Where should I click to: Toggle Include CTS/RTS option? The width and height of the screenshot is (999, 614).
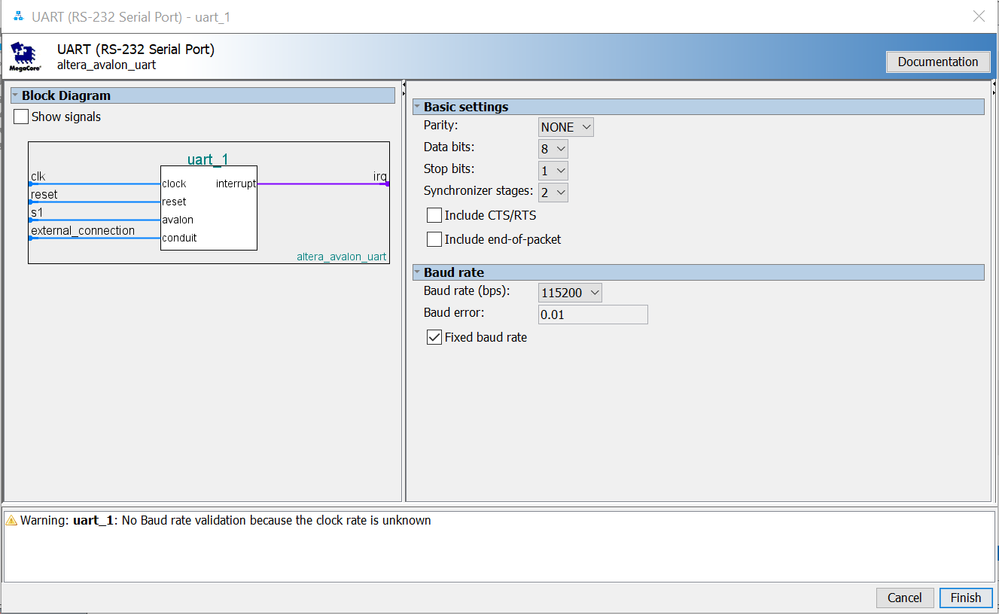pyautogui.click(x=434, y=215)
